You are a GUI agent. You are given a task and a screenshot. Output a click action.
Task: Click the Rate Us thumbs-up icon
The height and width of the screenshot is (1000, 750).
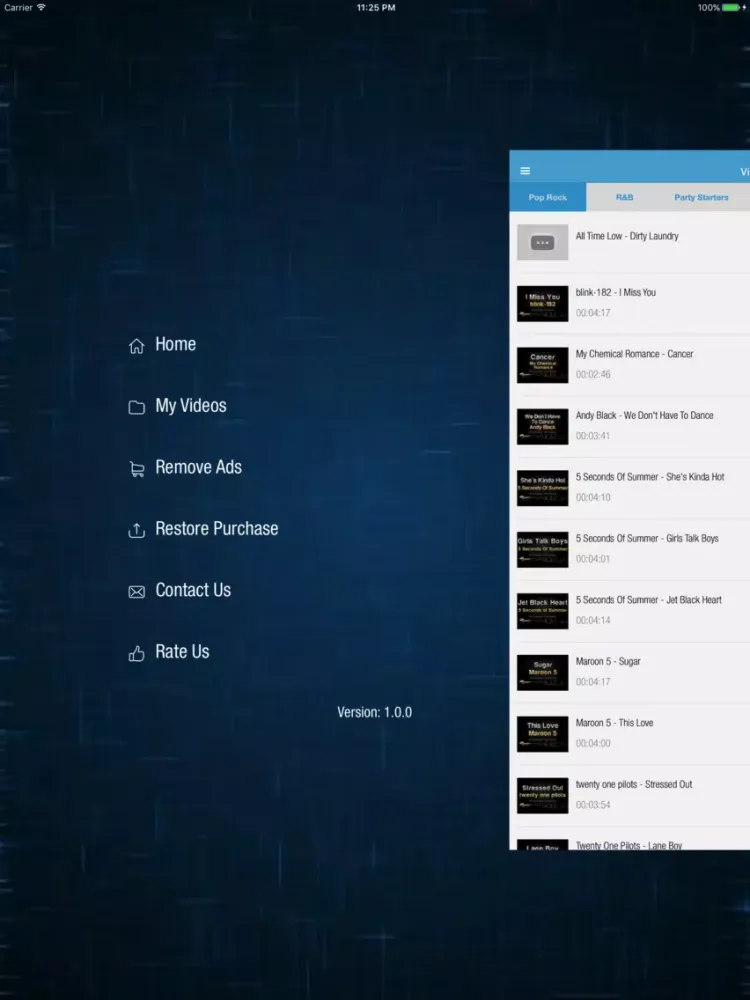tap(136, 653)
